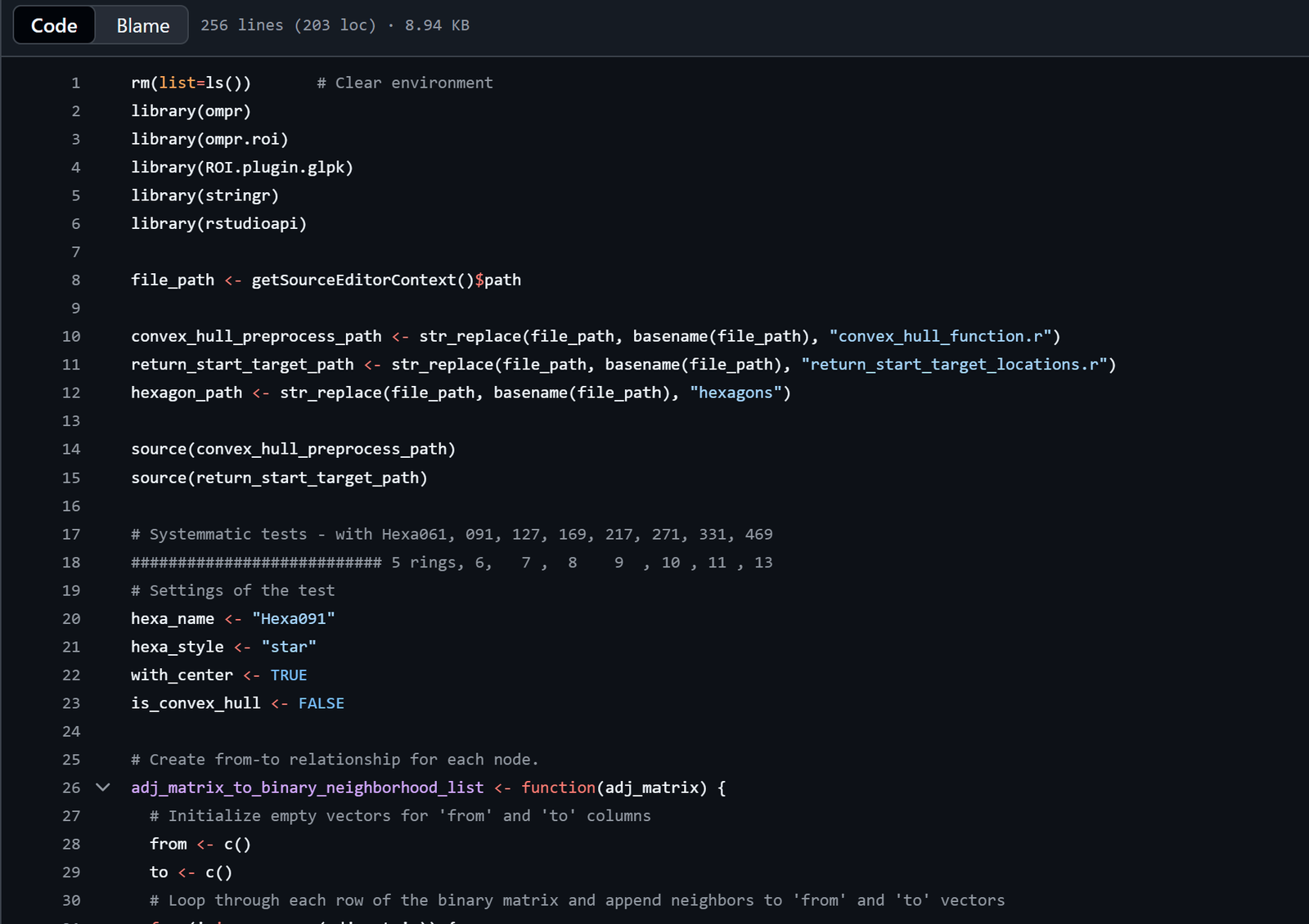Click the "star" string on line 21
Screen dimensions: 1309x924
coord(289,647)
